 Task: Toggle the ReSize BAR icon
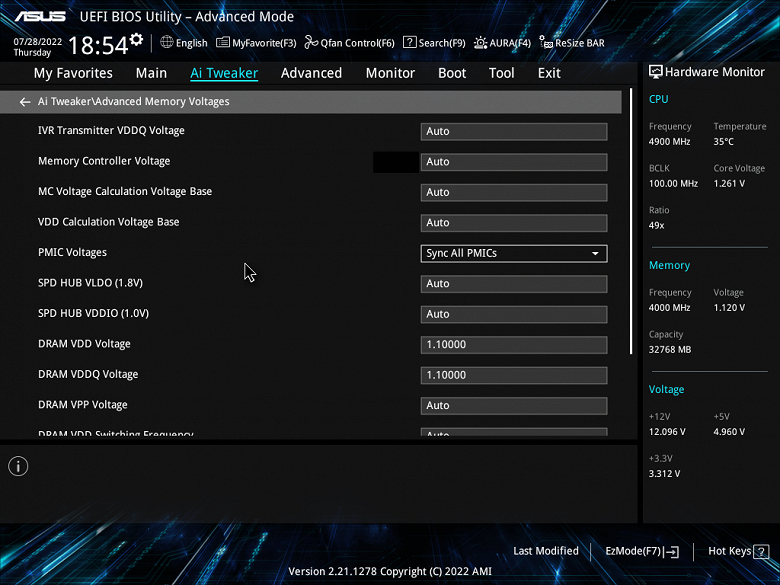click(x=546, y=43)
